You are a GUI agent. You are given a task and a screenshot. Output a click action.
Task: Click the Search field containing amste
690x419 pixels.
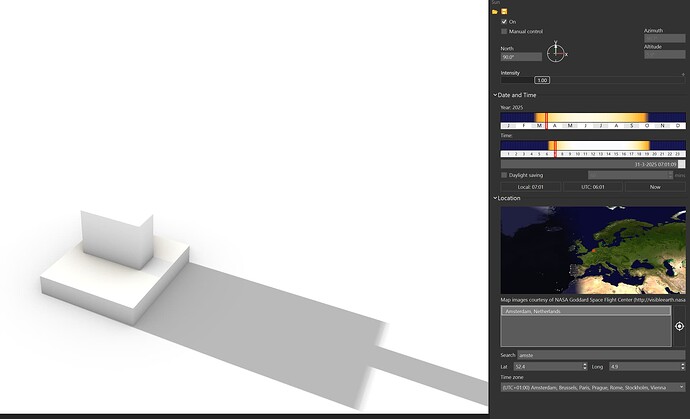point(601,355)
